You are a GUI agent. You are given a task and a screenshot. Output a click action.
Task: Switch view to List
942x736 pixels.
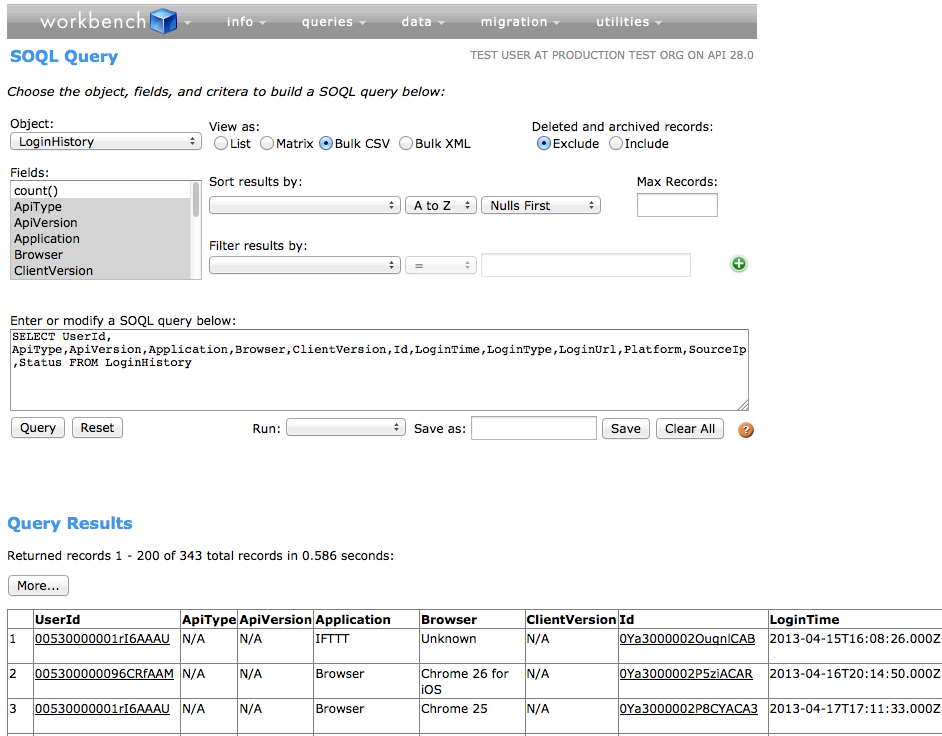click(x=220, y=143)
